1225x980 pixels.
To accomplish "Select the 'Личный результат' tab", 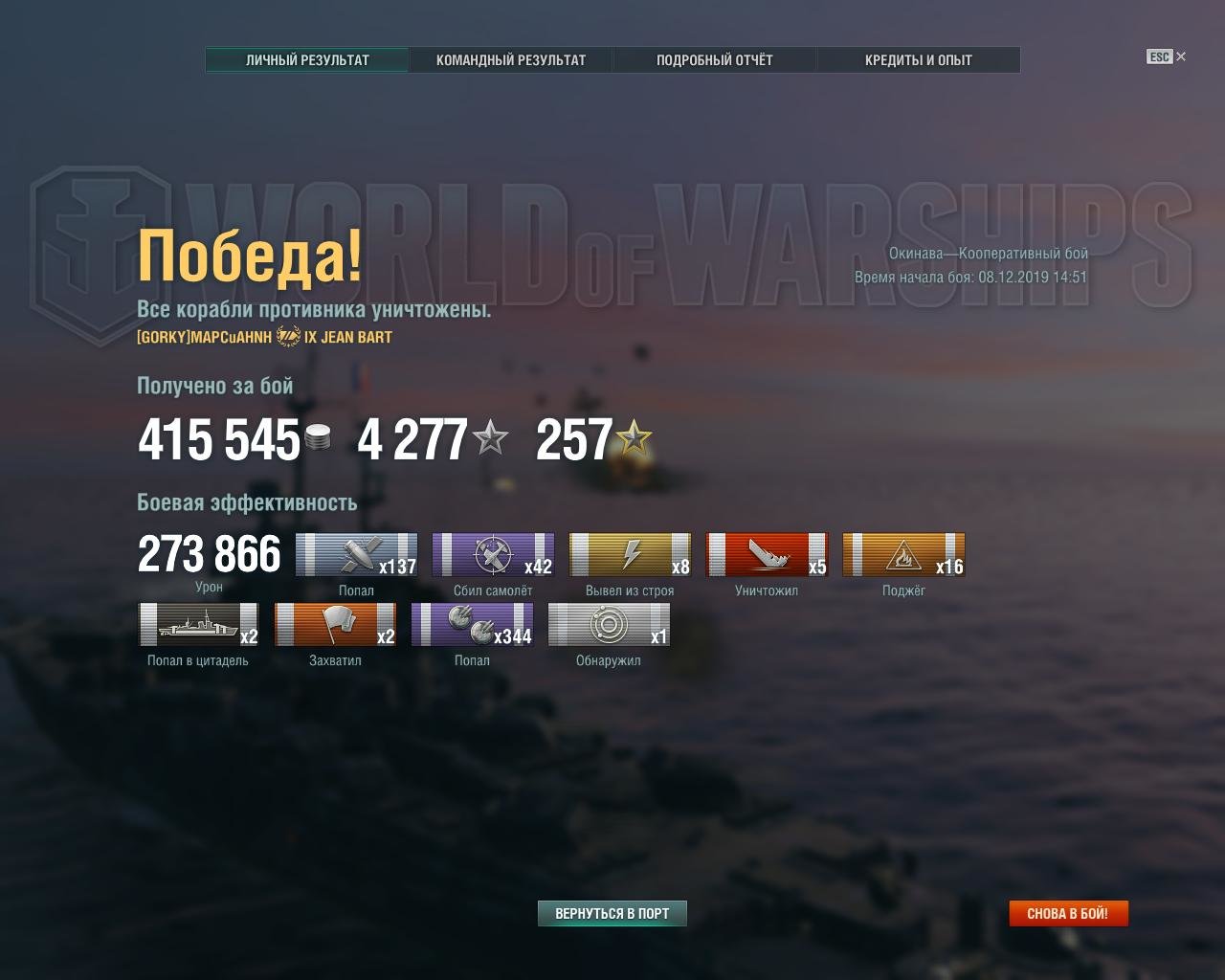I will point(307,59).
